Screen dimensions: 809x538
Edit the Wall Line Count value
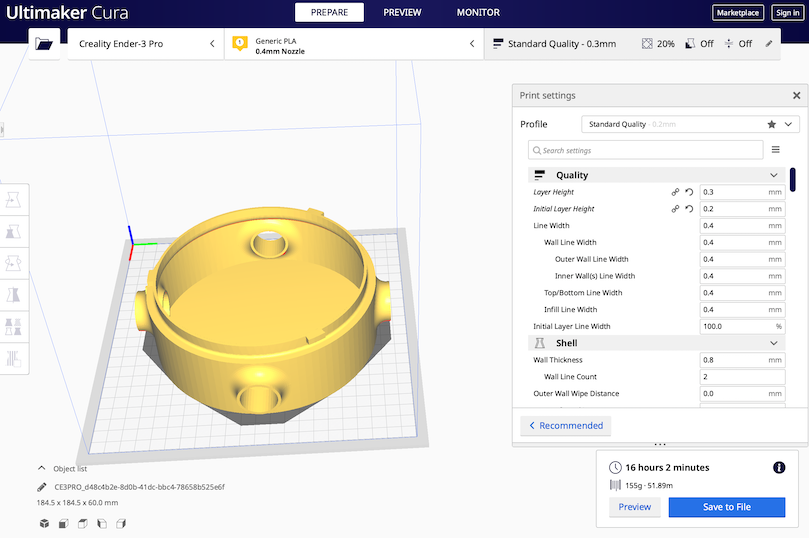(x=742, y=377)
